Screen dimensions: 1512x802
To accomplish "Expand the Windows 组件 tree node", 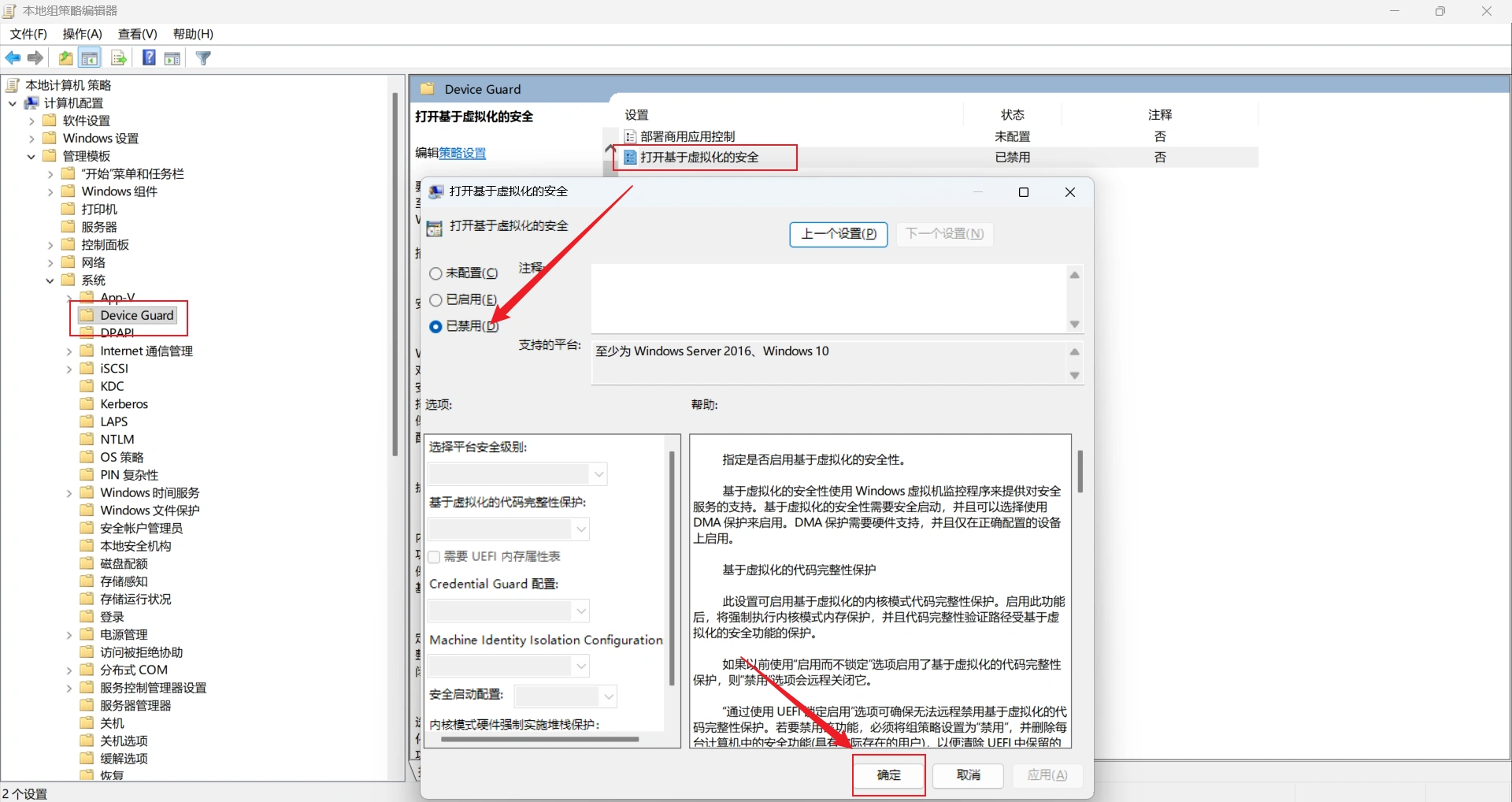I will point(50,191).
